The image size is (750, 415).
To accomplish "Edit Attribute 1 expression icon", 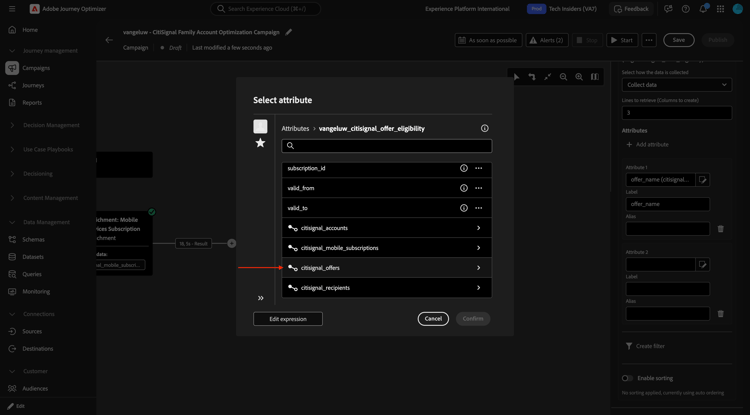I will pyautogui.click(x=702, y=180).
